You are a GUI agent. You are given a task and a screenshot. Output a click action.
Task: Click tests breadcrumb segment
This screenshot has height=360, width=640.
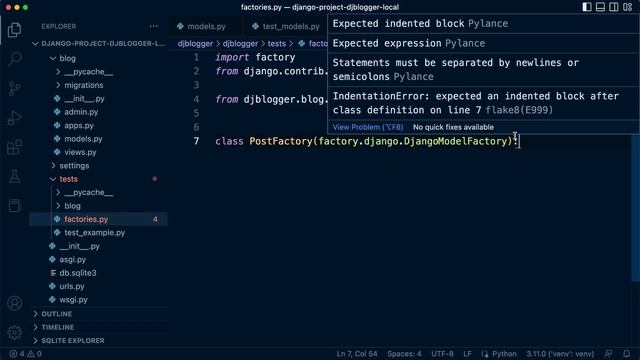point(276,44)
